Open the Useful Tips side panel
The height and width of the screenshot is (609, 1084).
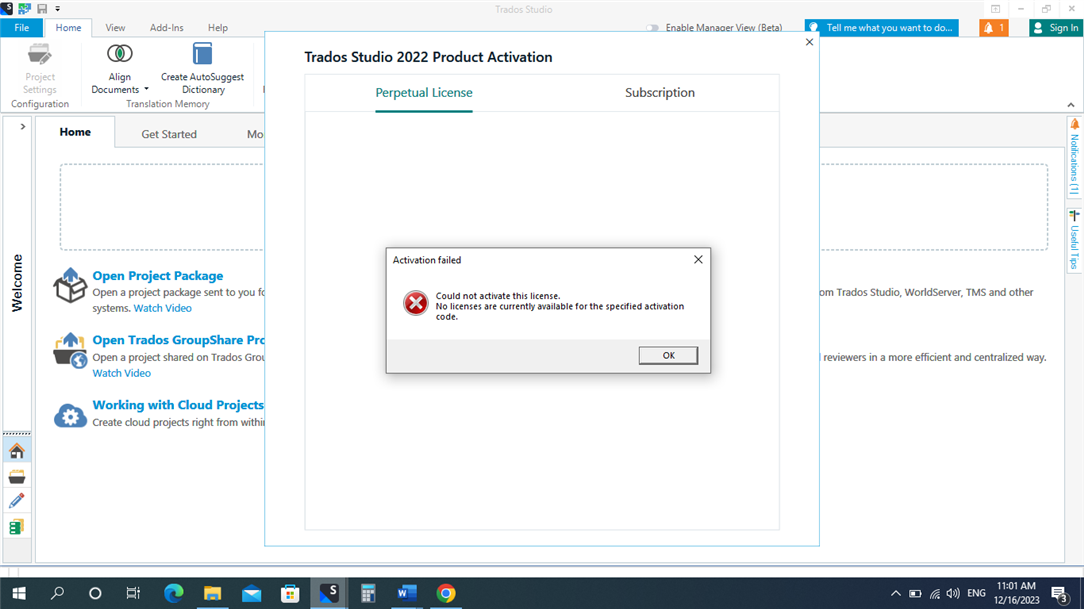[1074, 239]
